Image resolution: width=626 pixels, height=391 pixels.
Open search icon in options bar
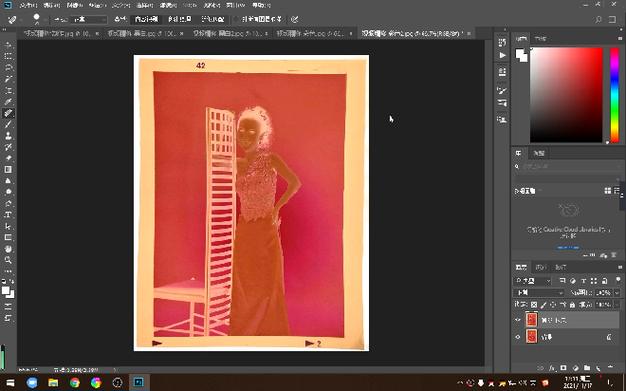pyautogui.click(x=598, y=20)
